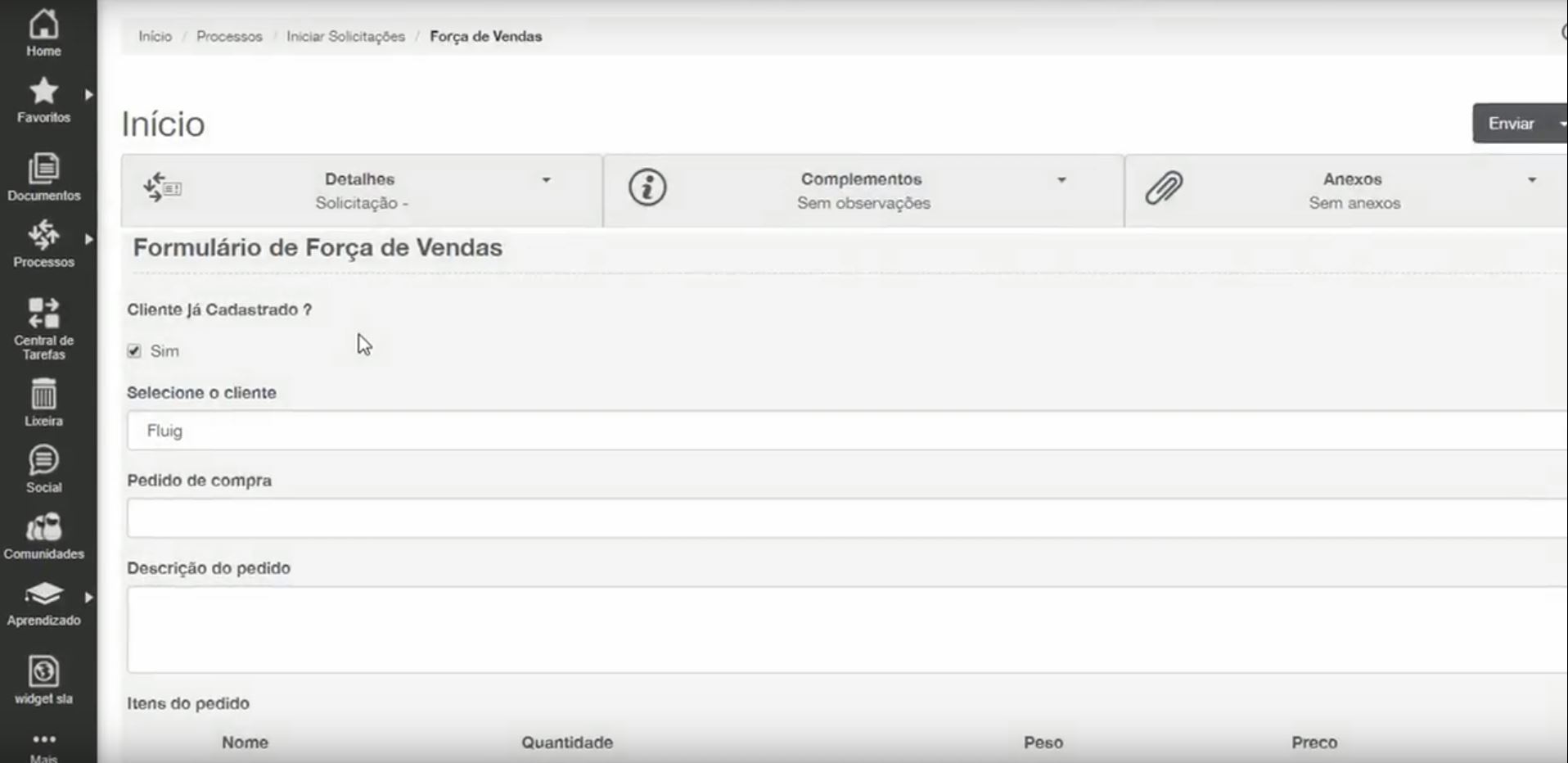Expand the Detalhes dropdown caret
Screen dimensions: 1568x763
point(546,180)
